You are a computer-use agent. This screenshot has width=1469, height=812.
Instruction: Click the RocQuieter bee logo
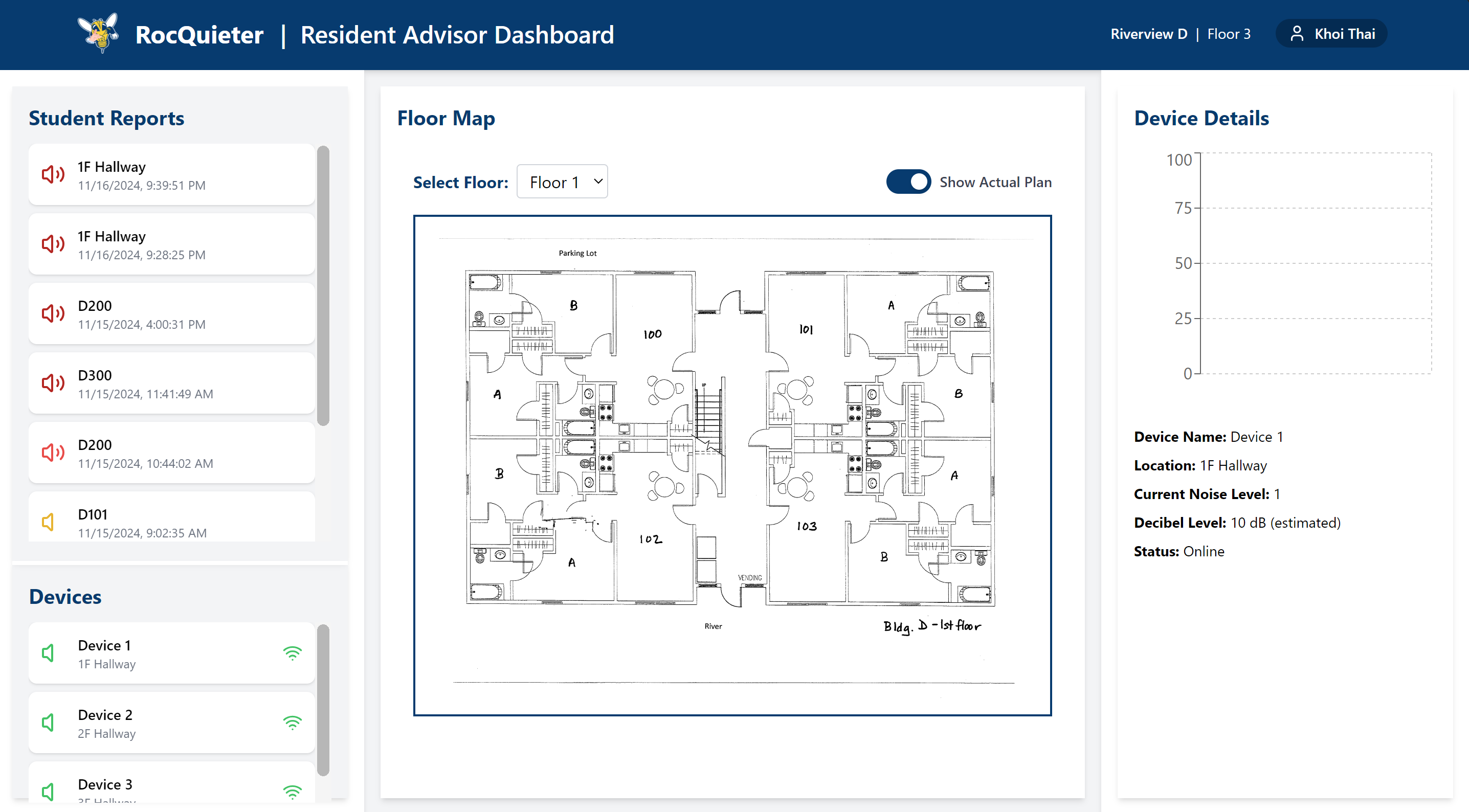point(98,33)
